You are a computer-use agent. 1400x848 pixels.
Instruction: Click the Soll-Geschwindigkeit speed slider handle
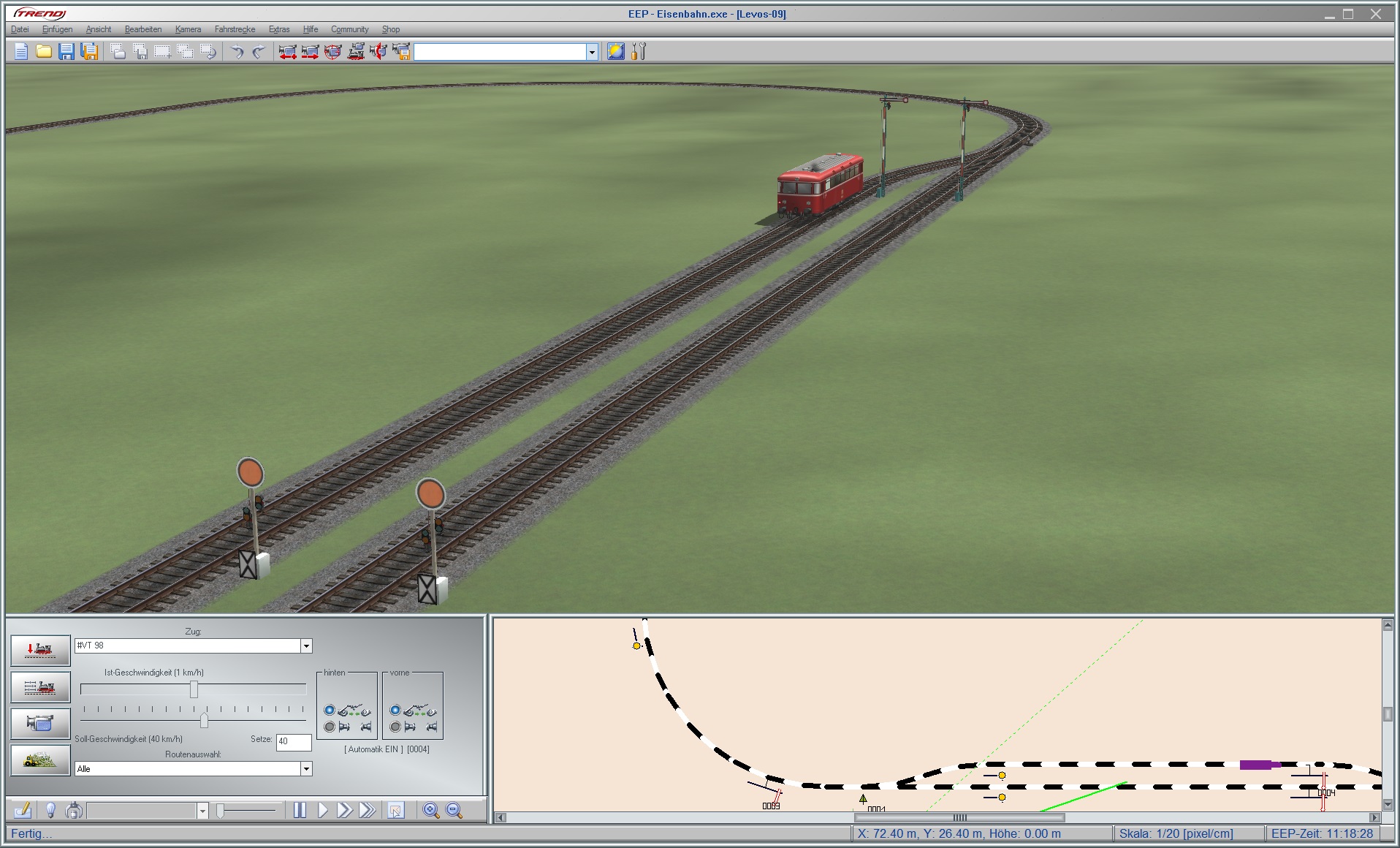pos(204,721)
